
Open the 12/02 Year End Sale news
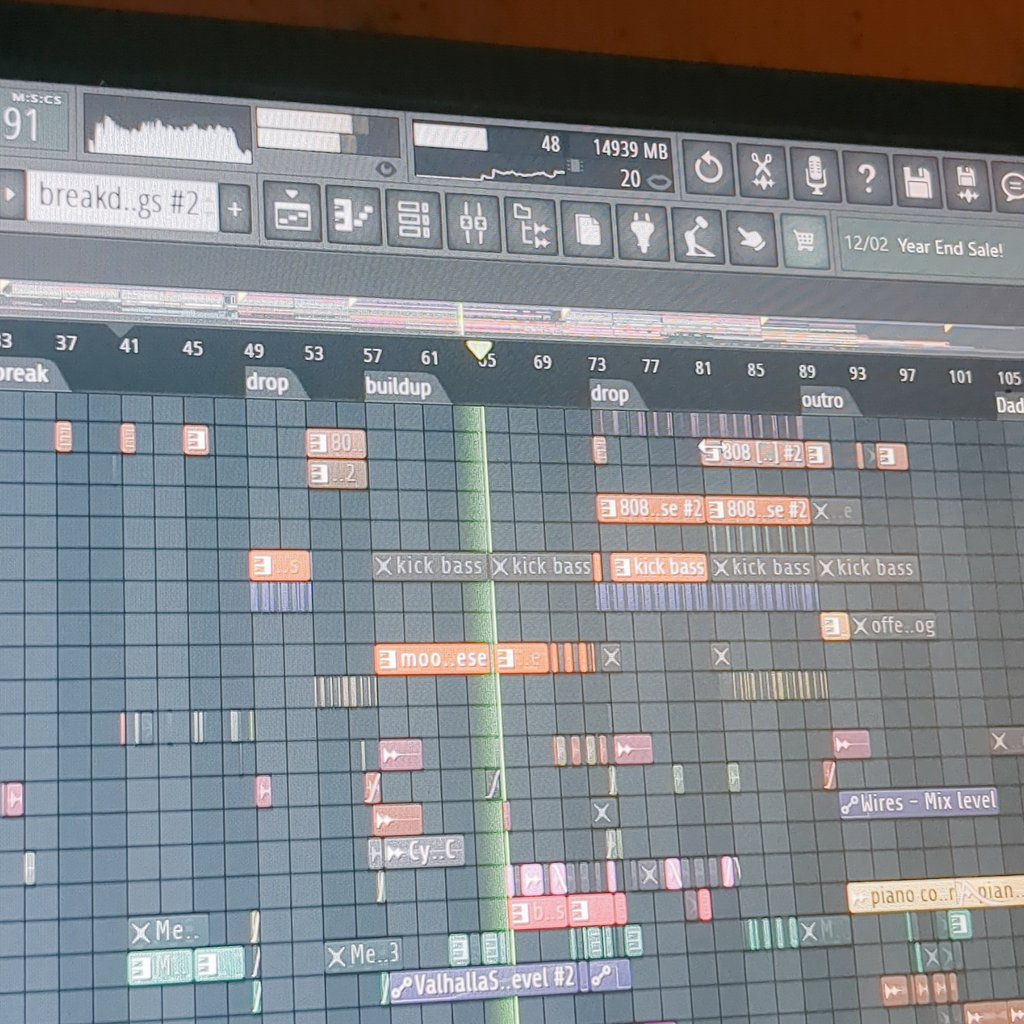click(x=930, y=248)
